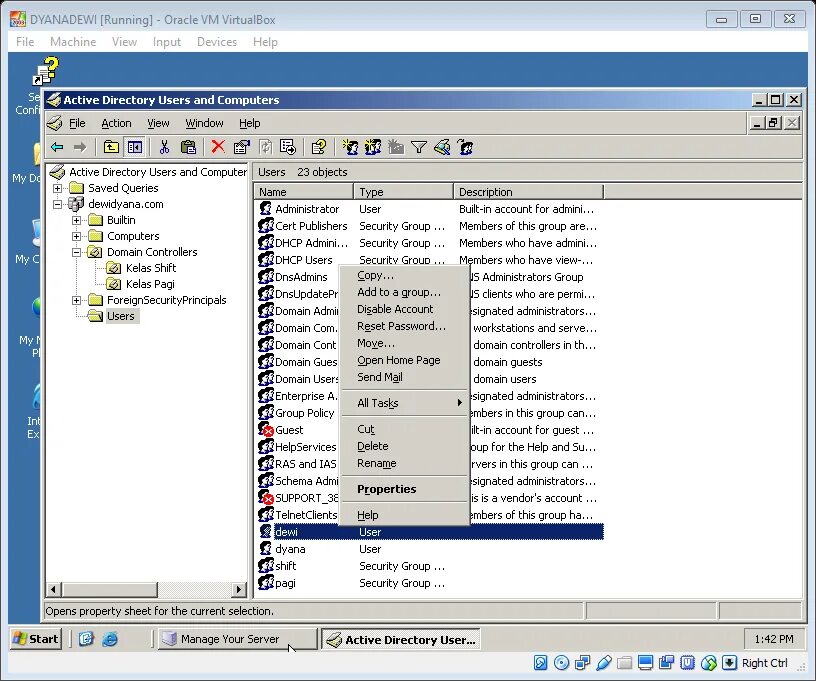Screen dimensions: 816x681
Task: Choose Rename in the context menu
Action: pos(404,463)
